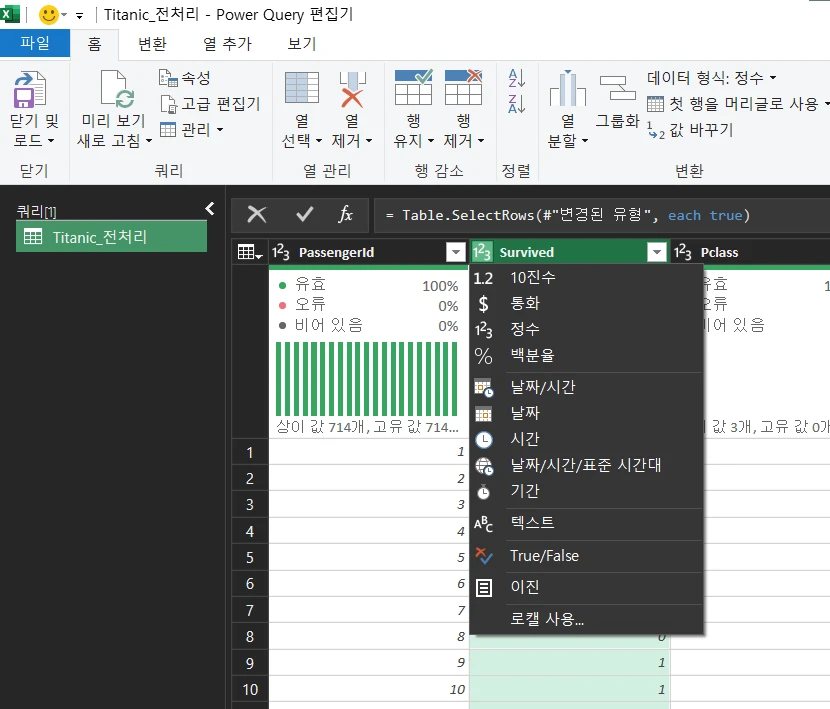
Task: Switch to the 변환 ribbon tab
Action: pos(152,43)
